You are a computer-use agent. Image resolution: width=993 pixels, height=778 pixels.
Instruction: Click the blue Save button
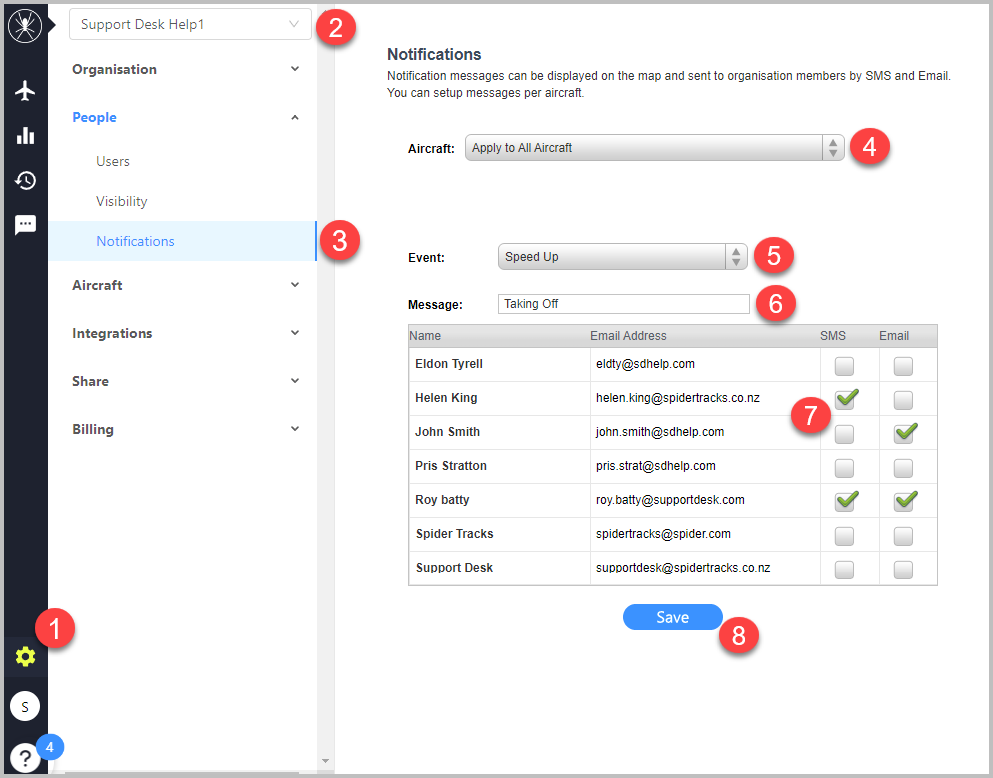tap(673, 617)
